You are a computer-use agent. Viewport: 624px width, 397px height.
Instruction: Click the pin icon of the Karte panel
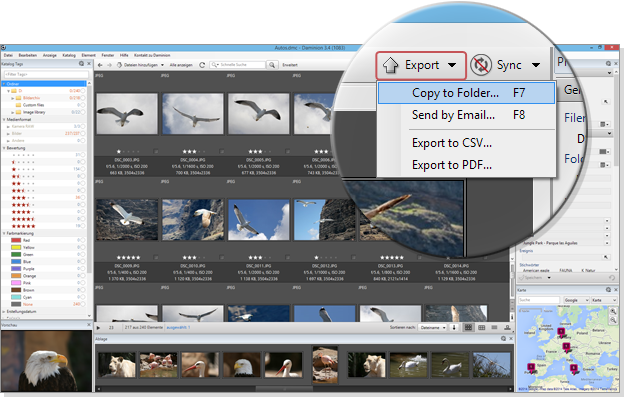tap(608, 290)
